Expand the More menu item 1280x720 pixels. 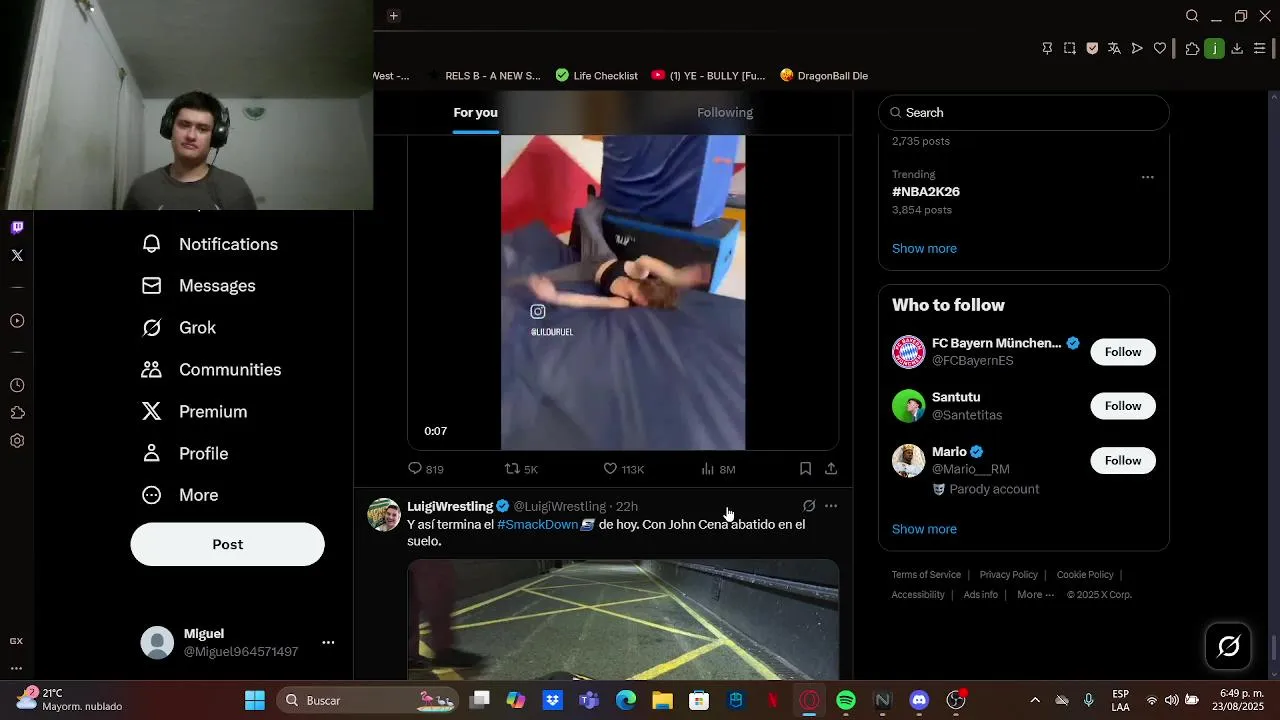tap(180, 495)
